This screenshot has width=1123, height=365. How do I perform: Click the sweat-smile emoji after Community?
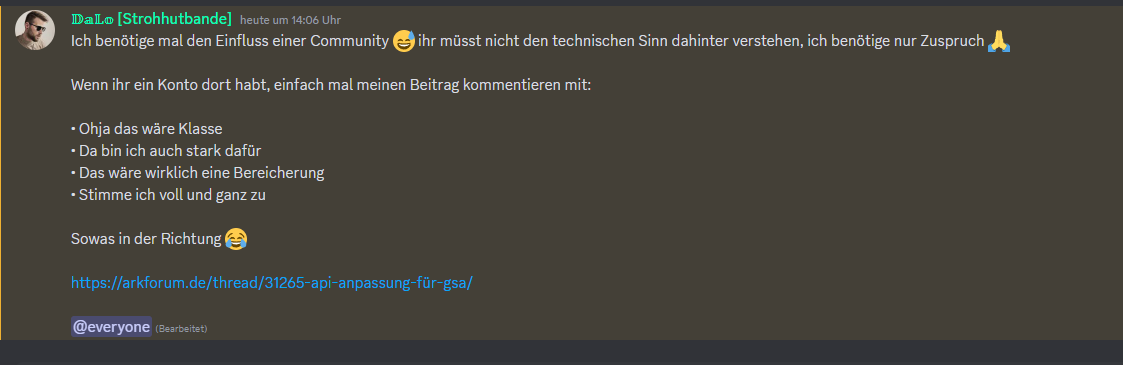click(x=404, y=41)
